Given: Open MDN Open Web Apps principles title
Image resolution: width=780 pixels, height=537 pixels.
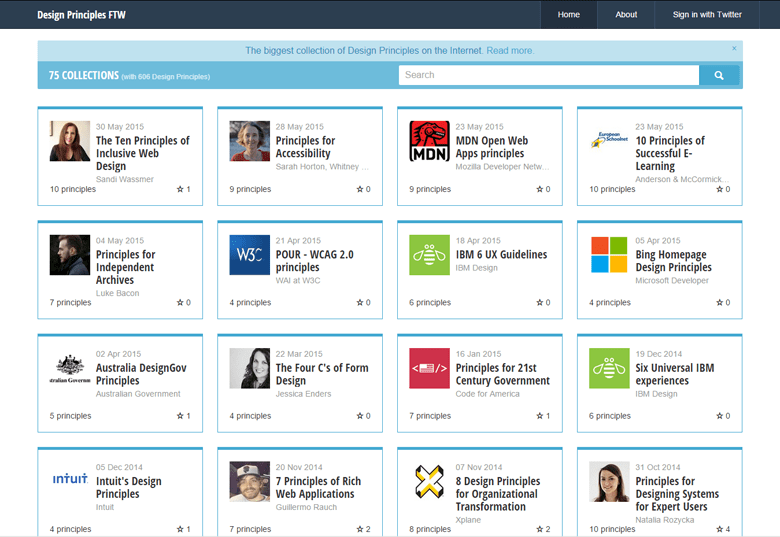Looking at the screenshot, I should pos(492,147).
